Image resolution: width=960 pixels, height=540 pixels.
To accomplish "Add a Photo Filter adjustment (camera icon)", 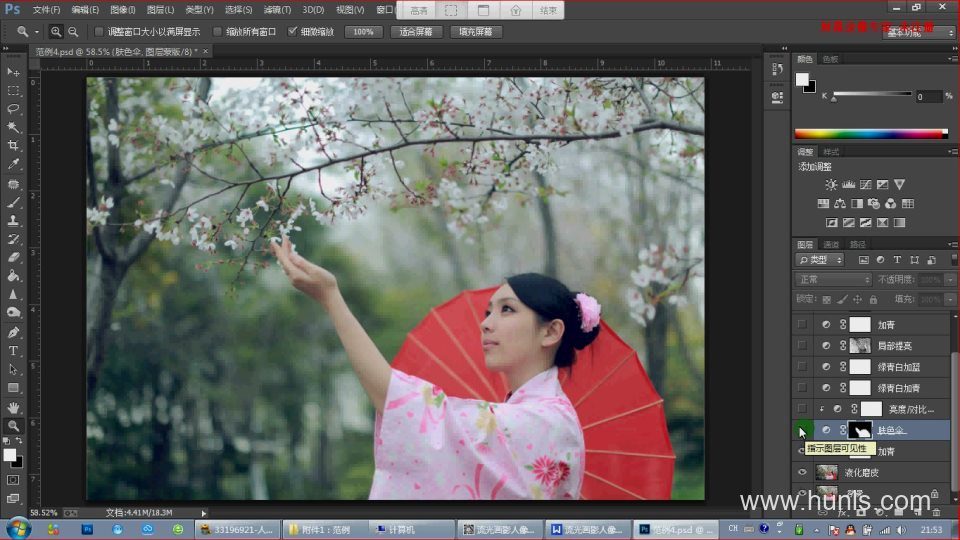I will coord(874,203).
